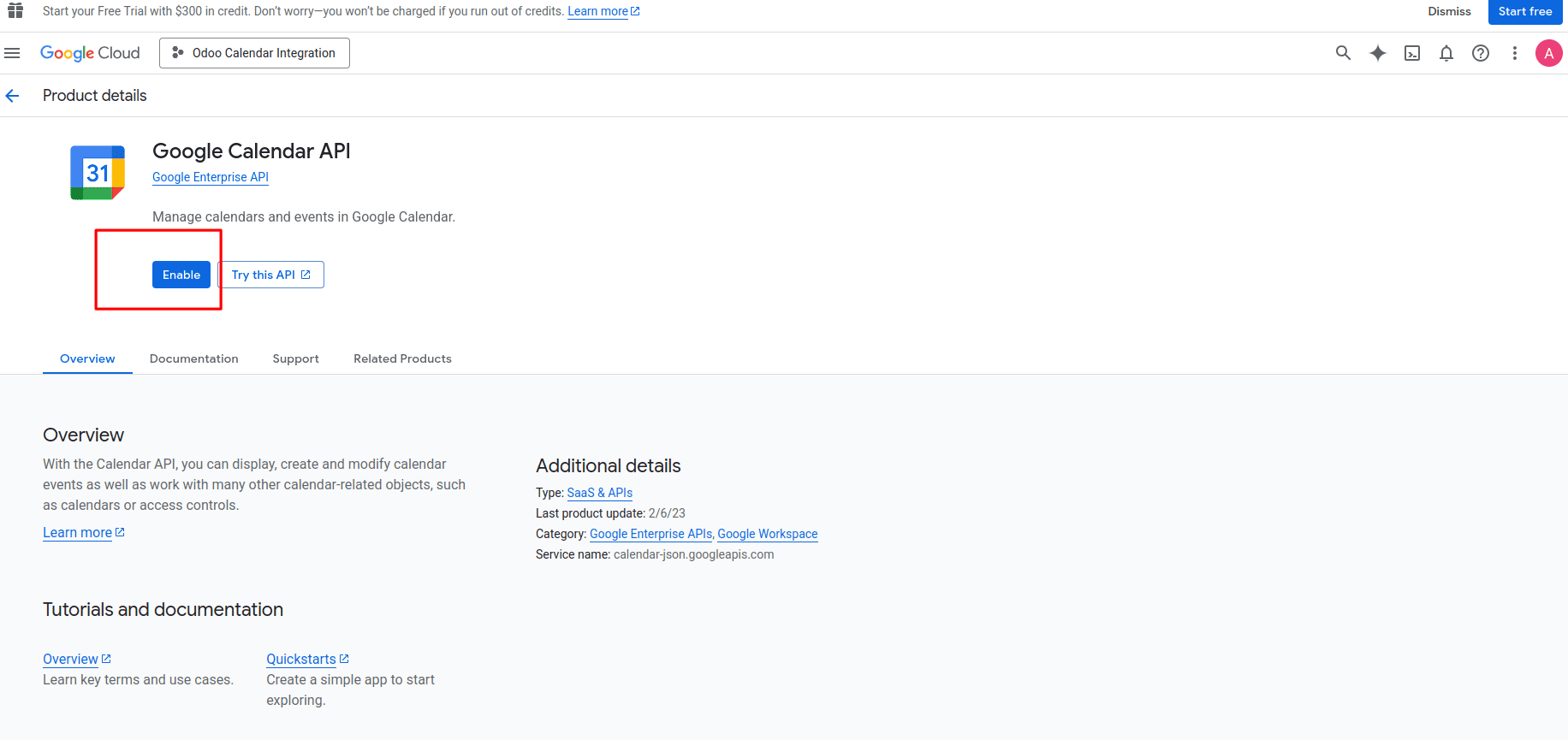The height and width of the screenshot is (740, 1568).
Task: Dismiss the free trial banner
Action: click(x=1449, y=12)
